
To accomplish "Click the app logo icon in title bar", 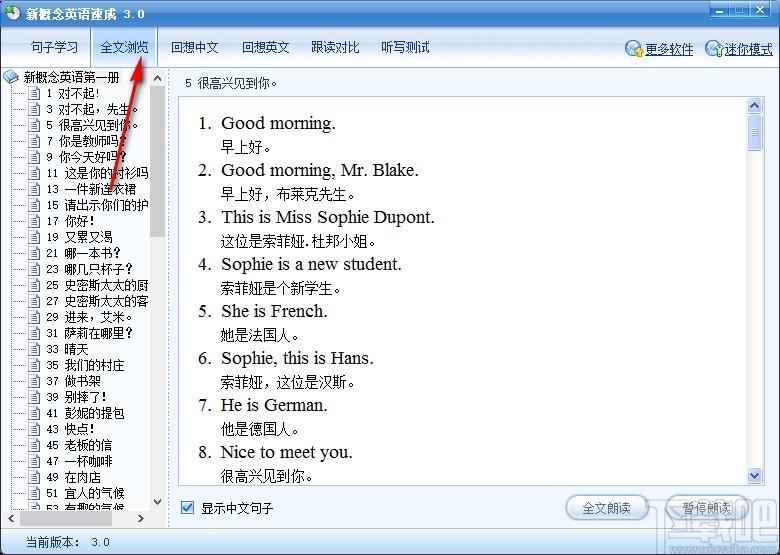I will tap(12, 12).
